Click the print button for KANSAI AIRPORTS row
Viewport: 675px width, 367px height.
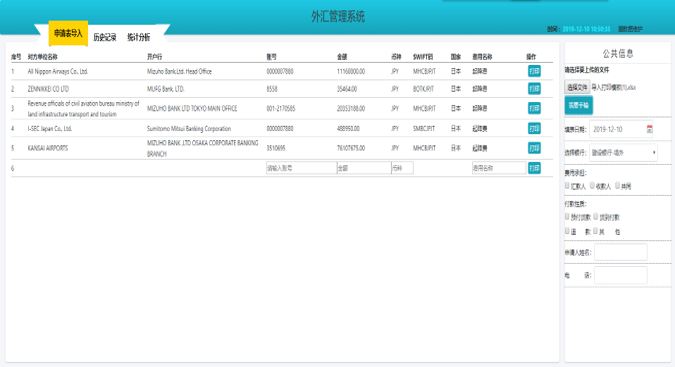point(534,148)
